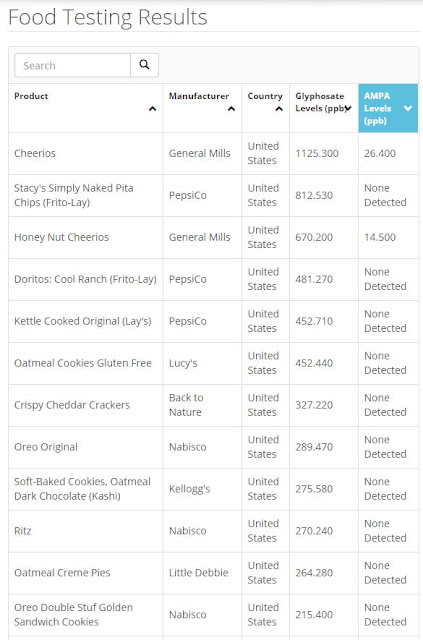423x640 pixels.
Task: Select Stacy's Simply Naked Pita Chips
Action: pos(73,195)
